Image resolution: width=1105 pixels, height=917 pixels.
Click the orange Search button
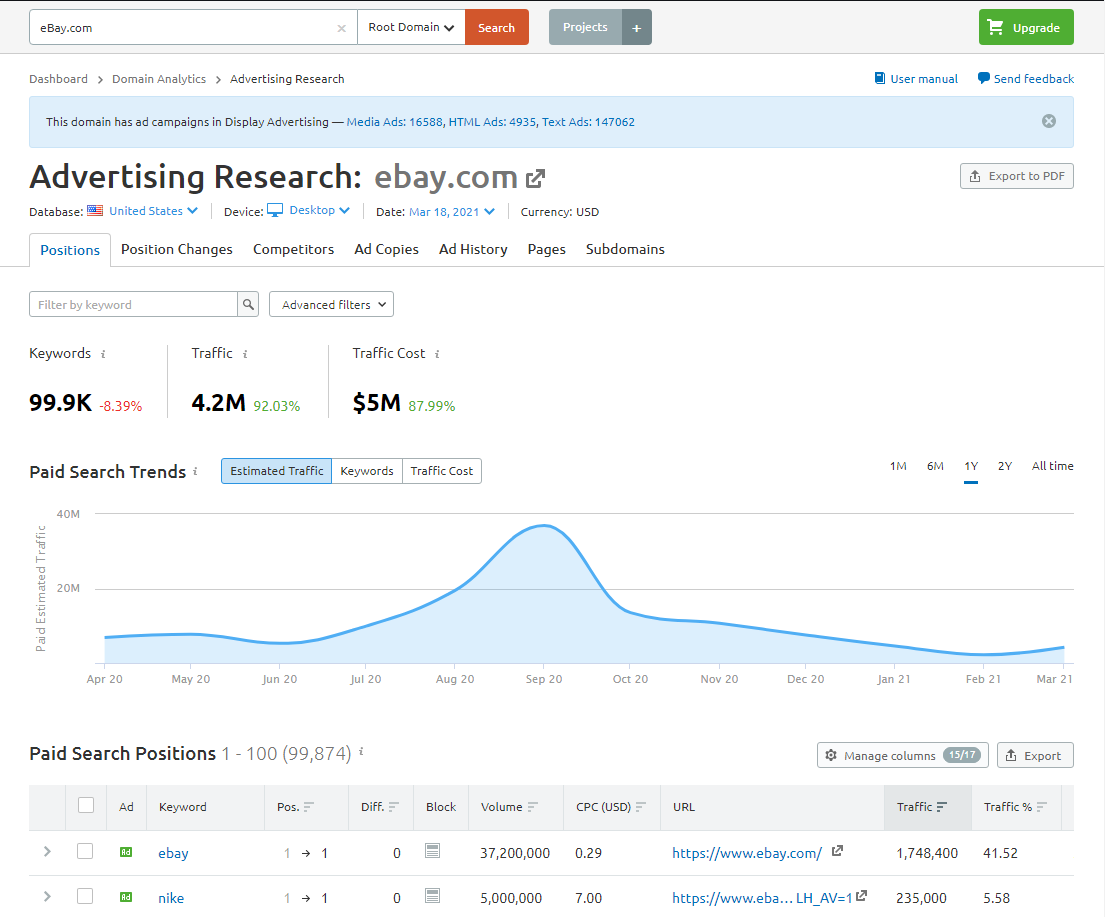pos(497,27)
